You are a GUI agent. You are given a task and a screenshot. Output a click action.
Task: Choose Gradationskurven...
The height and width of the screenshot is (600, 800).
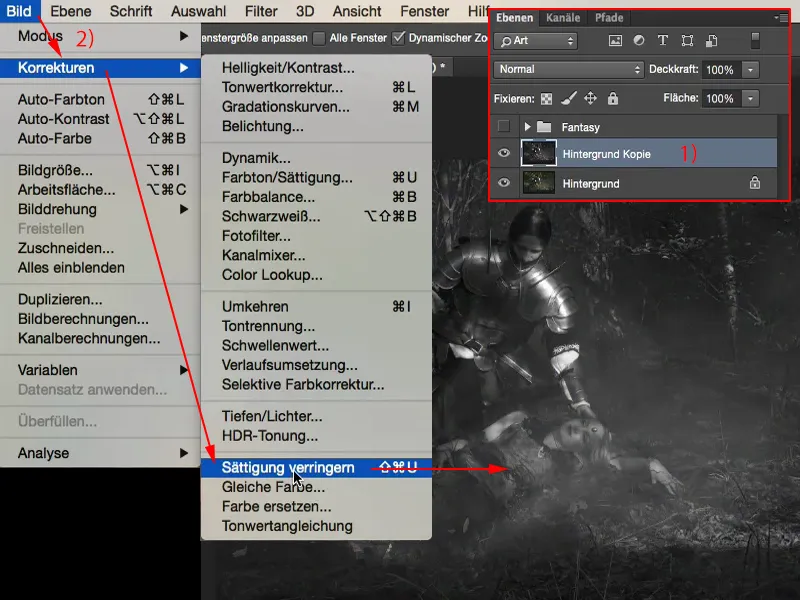click(316, 107)
